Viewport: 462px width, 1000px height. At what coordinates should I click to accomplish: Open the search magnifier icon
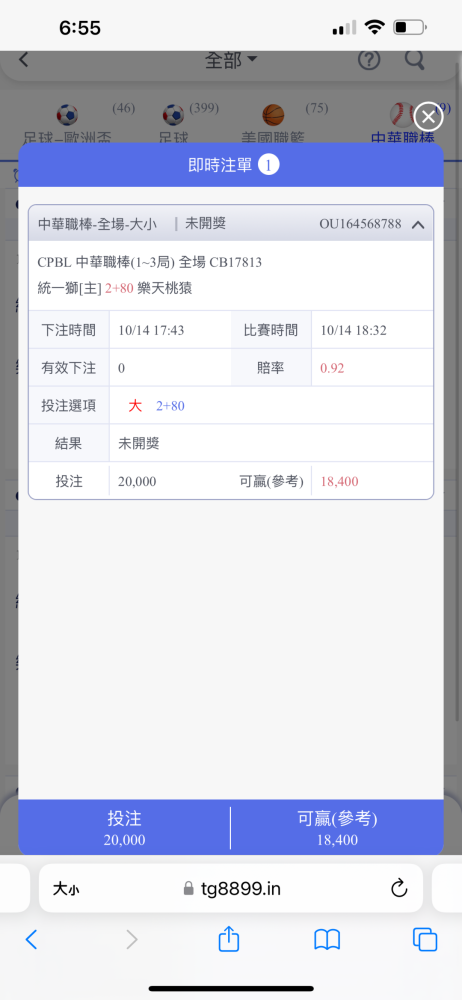[x=415, y=61]
